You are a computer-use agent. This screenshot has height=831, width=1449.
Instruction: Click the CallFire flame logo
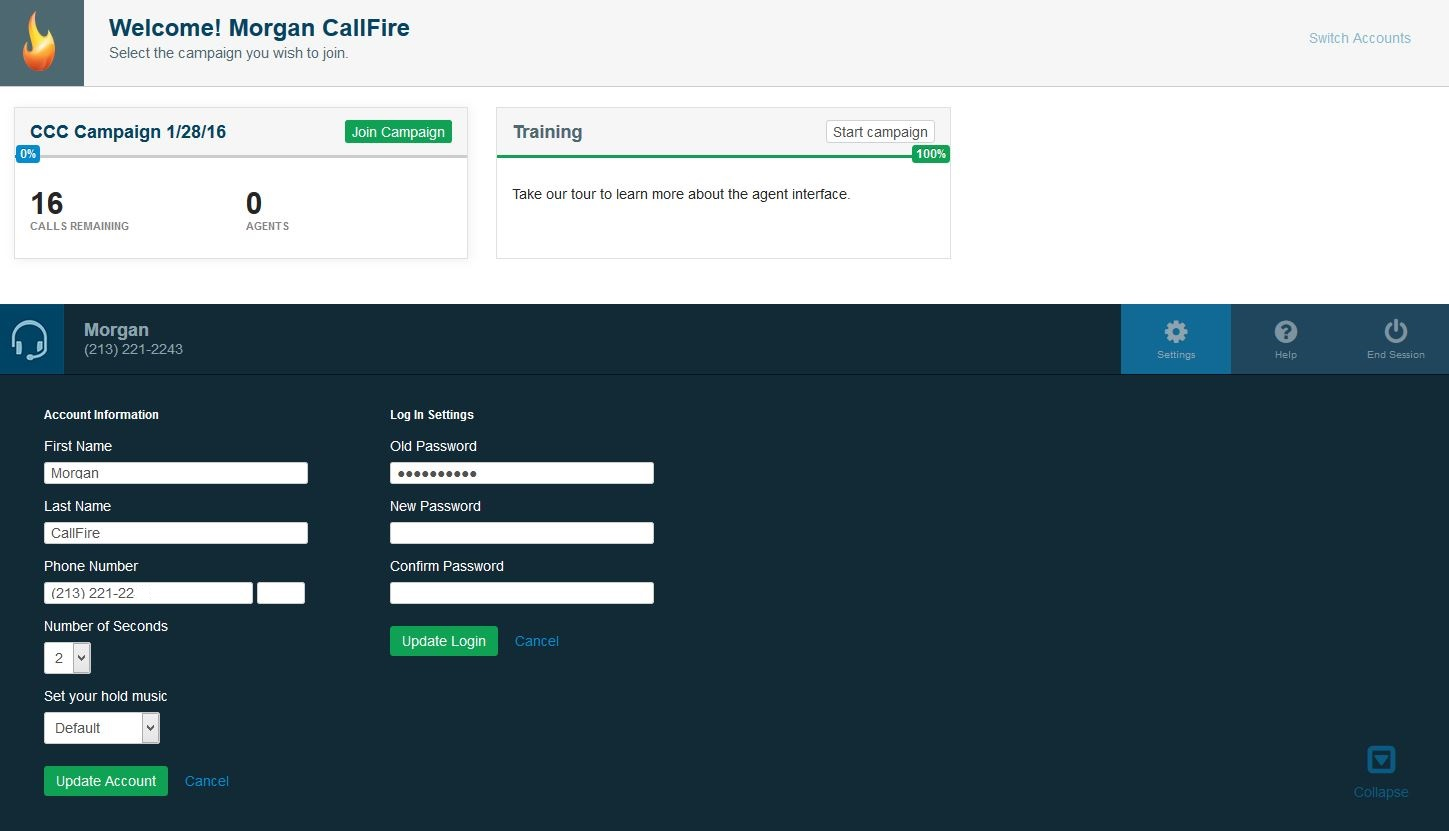41,41
